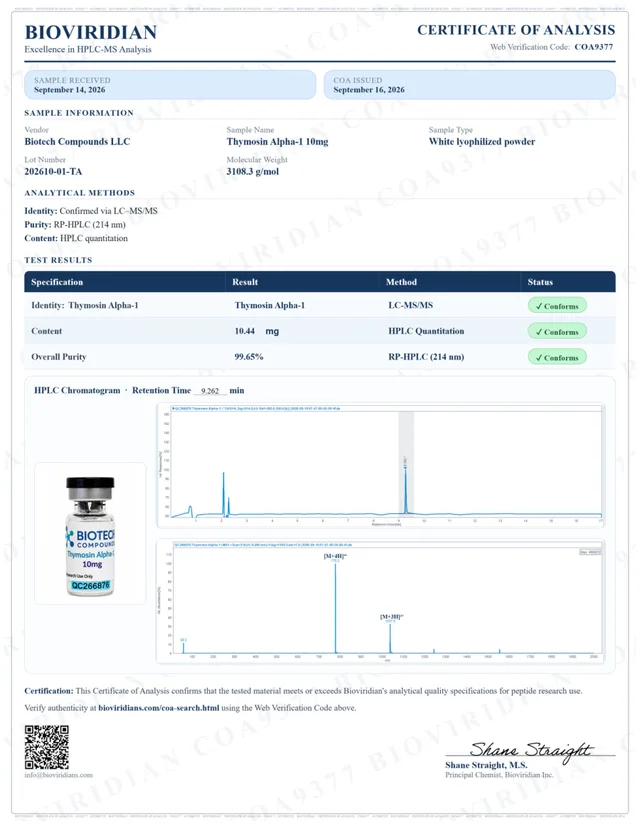The width and height of the screenshot is (640, 828).
Task: Click the Identity method line LC-MS/MS
Action: coord(91,211)
